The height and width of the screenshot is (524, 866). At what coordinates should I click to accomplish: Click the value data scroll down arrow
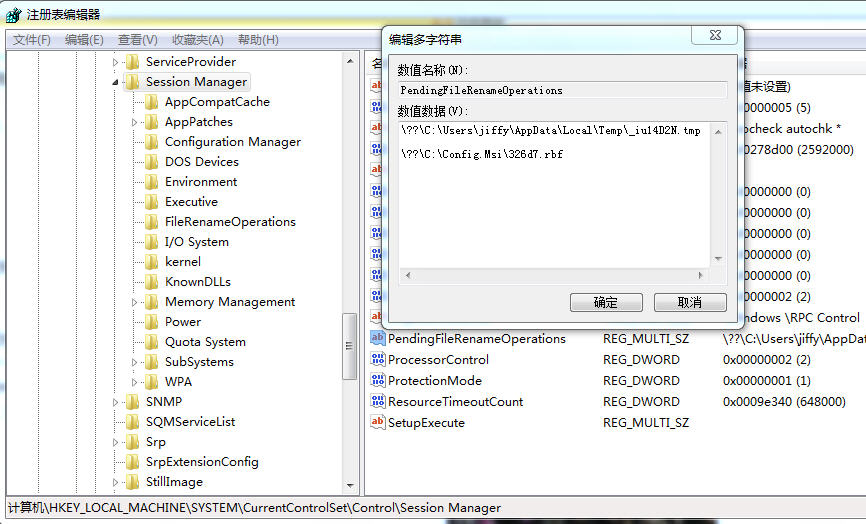pos(718,258)
